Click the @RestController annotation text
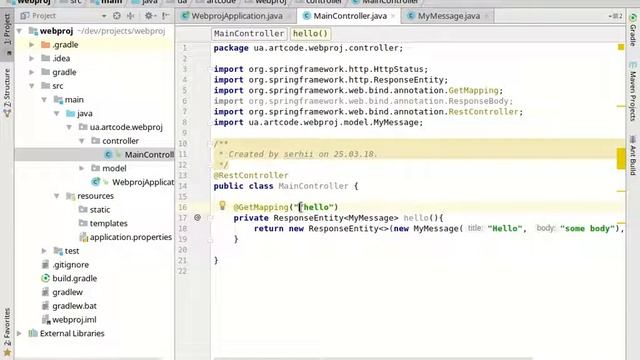Screen dimensions: 640x360 pos(251,175)
